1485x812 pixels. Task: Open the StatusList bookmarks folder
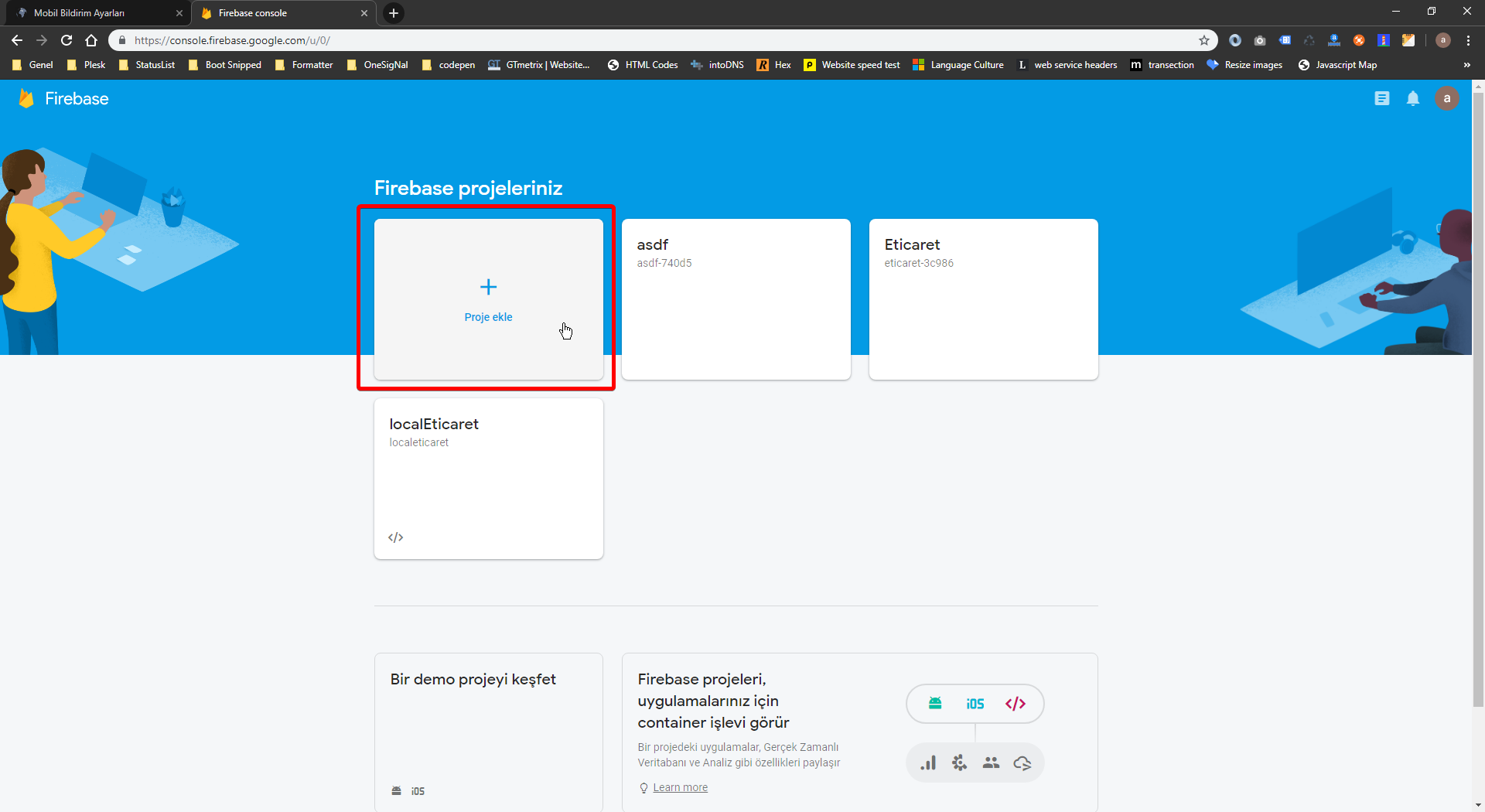147,65
